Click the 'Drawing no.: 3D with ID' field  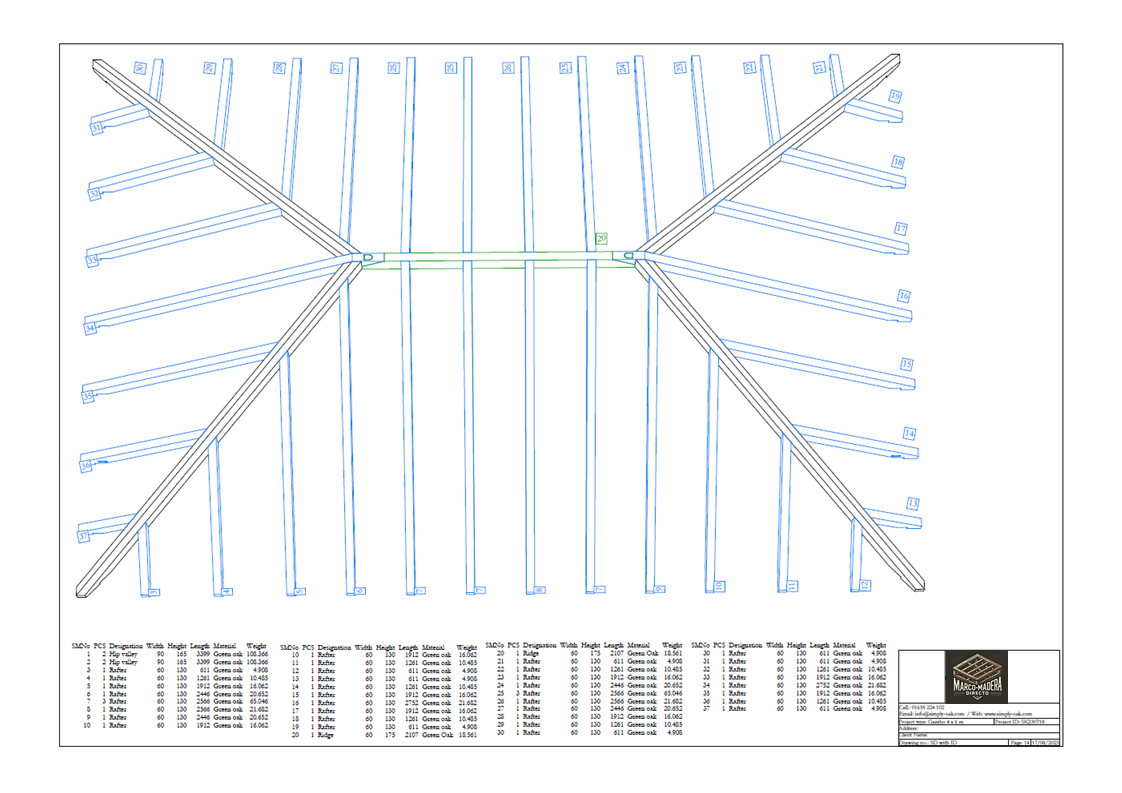953,743
